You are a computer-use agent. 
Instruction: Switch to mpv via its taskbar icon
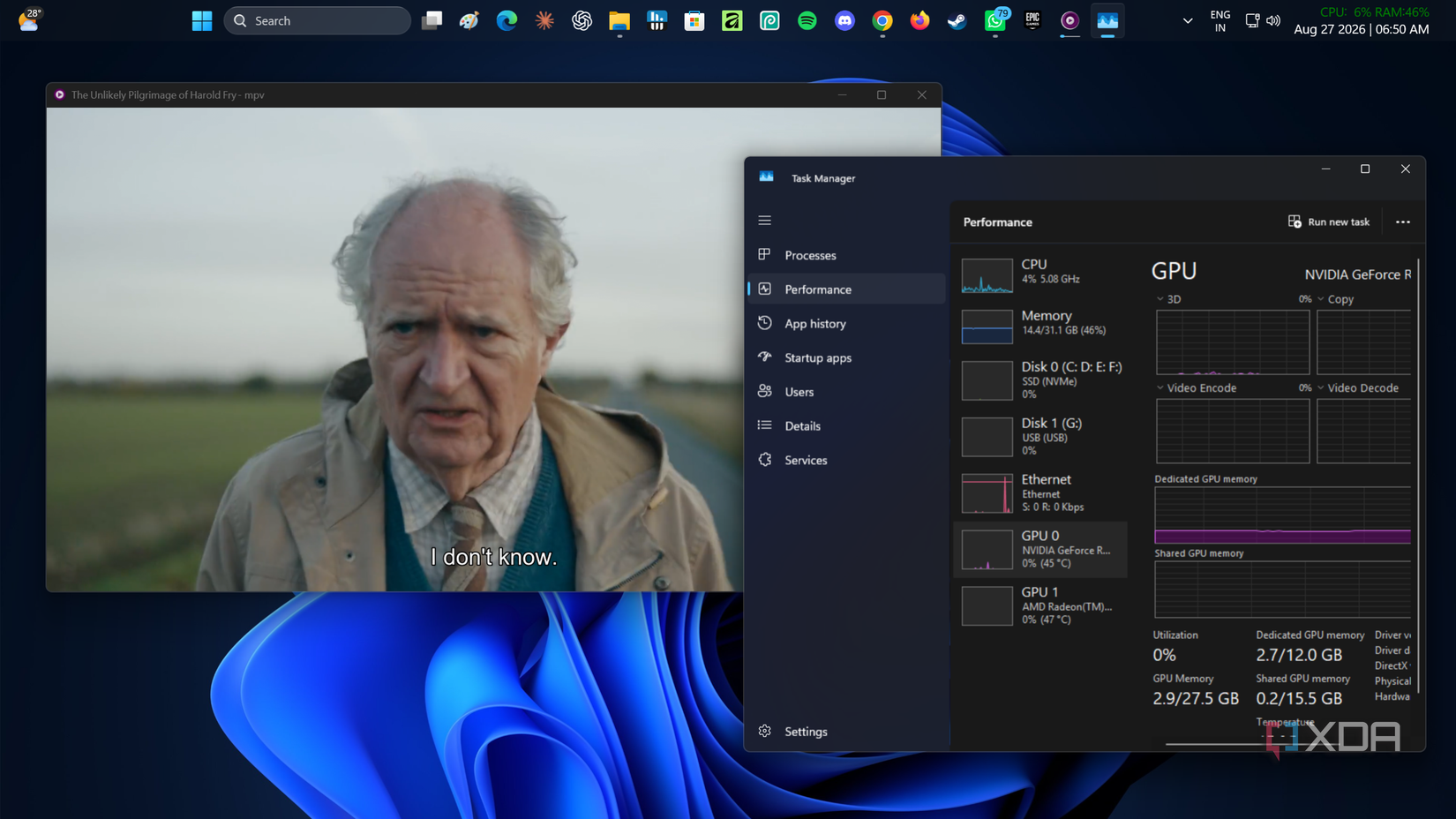(1070, 20)
